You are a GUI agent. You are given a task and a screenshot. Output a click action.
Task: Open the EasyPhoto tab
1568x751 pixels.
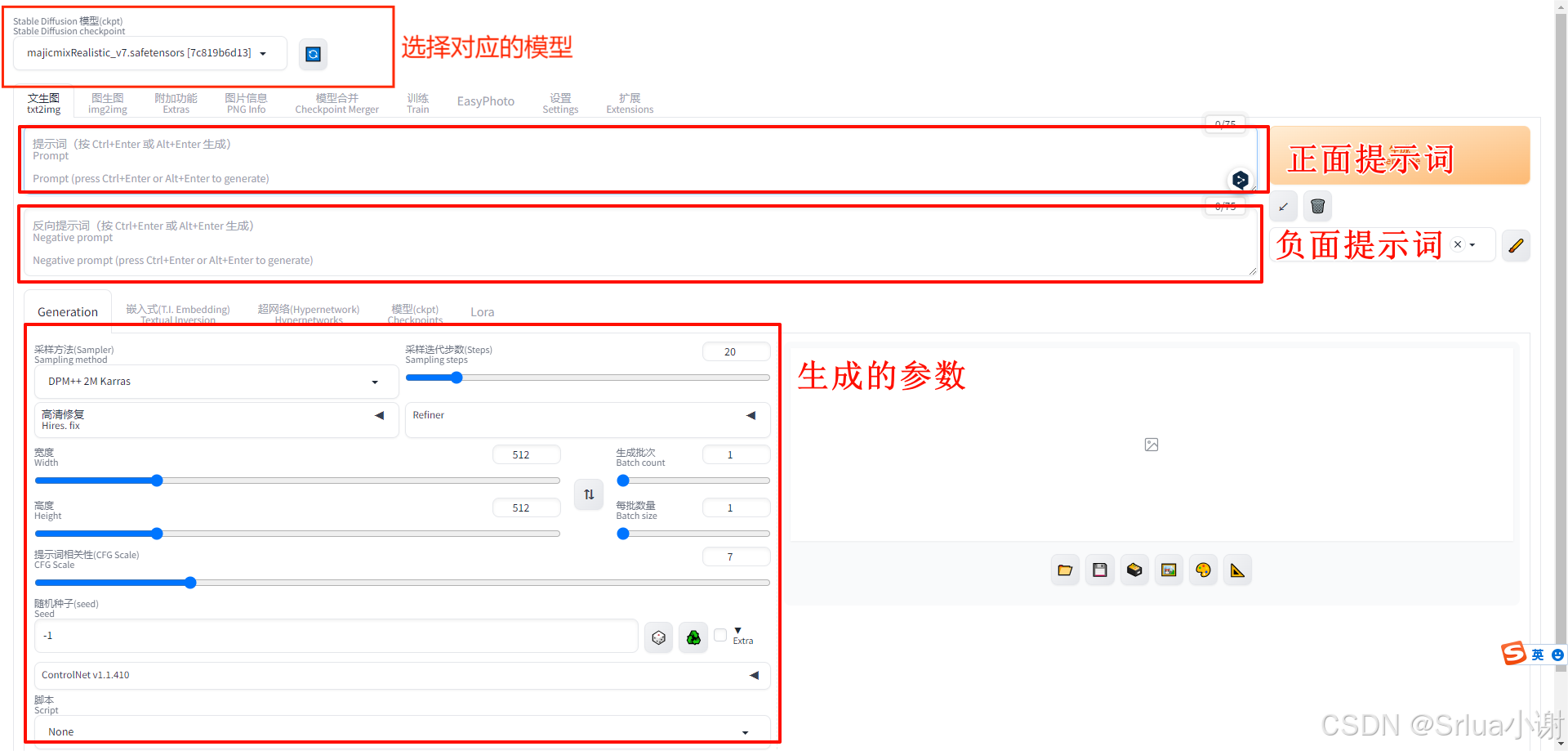[x=485, y=101]
